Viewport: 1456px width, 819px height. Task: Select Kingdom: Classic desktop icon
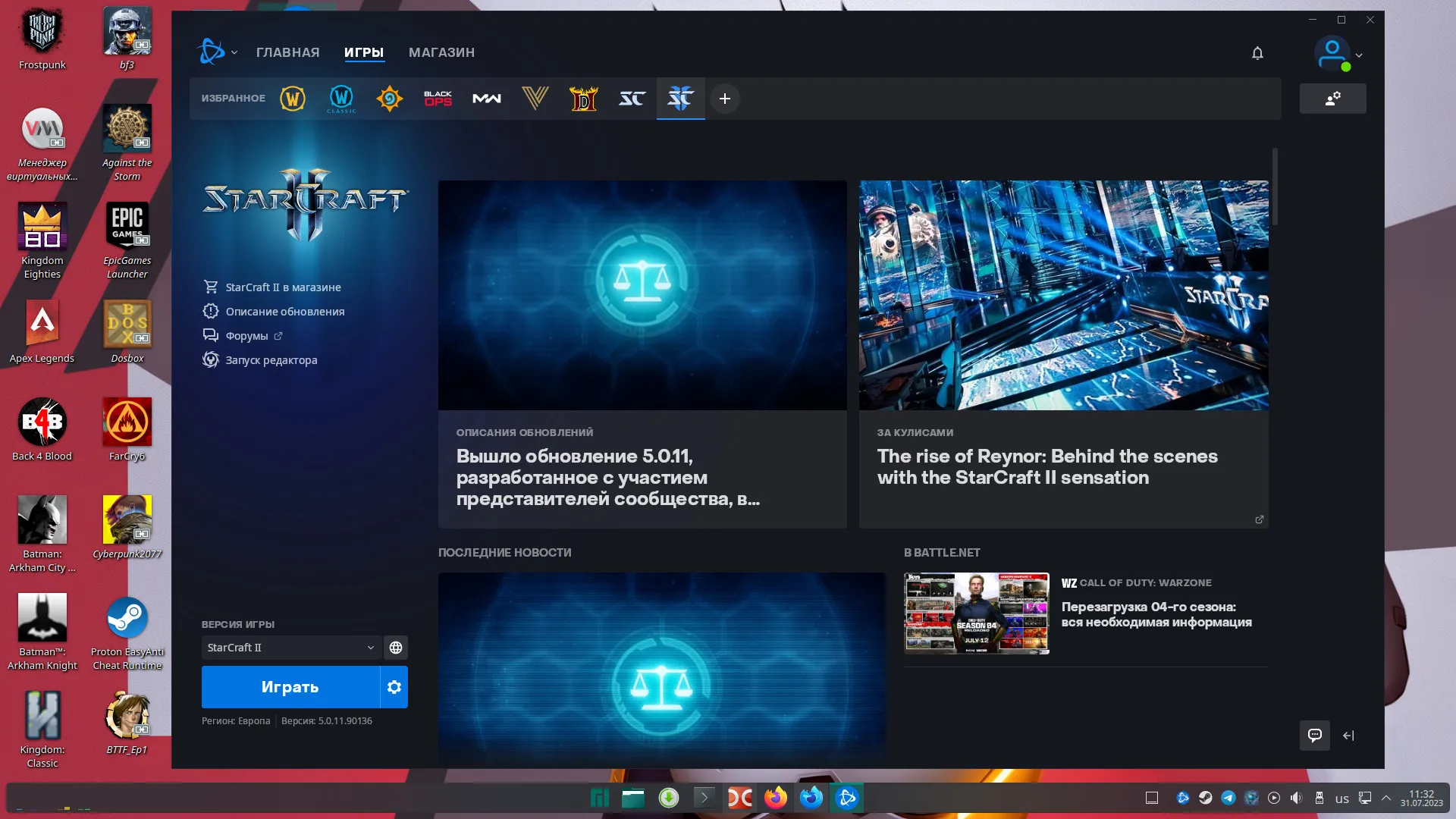click(42, 730)
